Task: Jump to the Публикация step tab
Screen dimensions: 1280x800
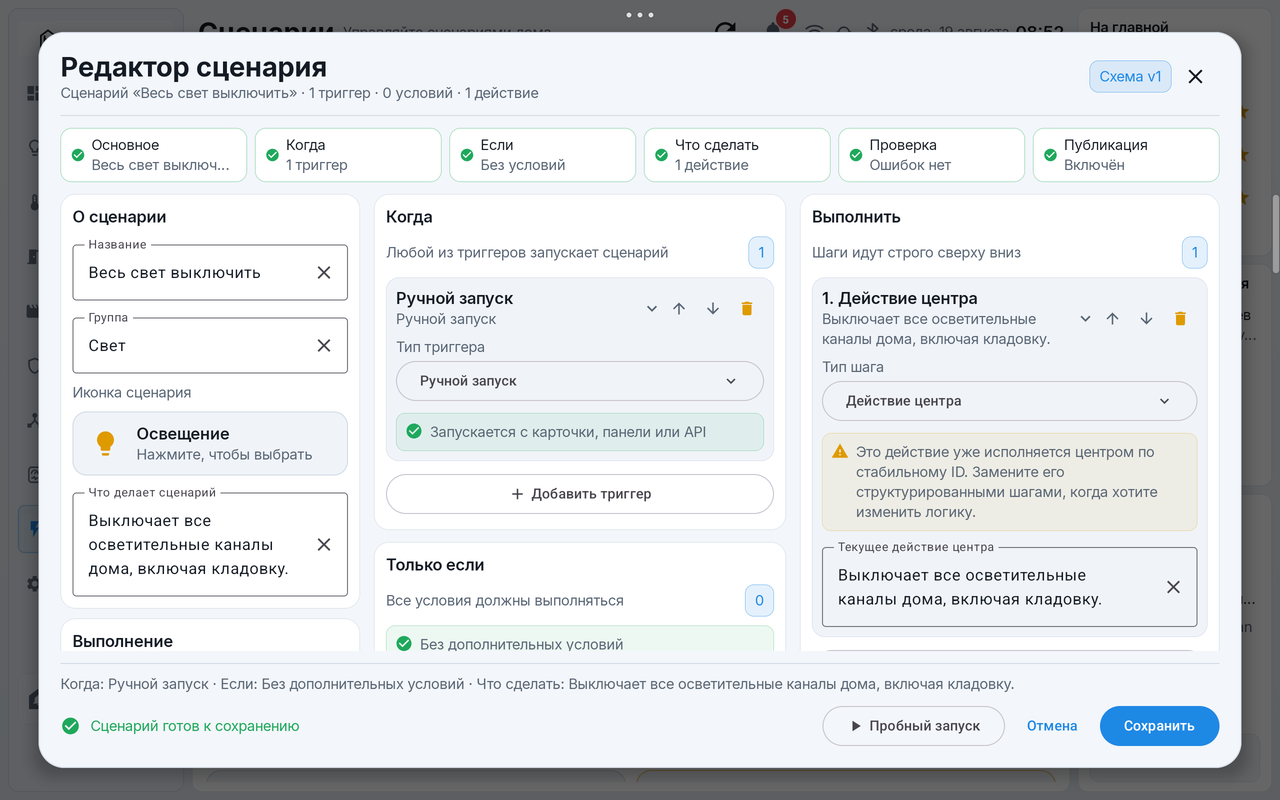Action: [1126, 155]
